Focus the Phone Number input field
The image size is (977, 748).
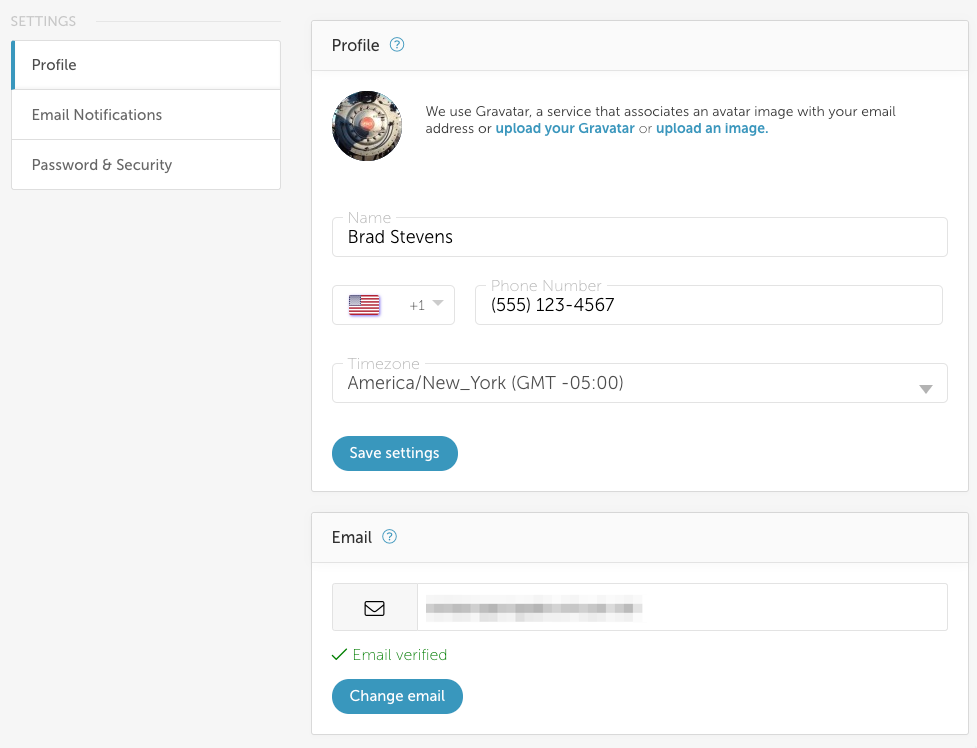tap(708, 305)
